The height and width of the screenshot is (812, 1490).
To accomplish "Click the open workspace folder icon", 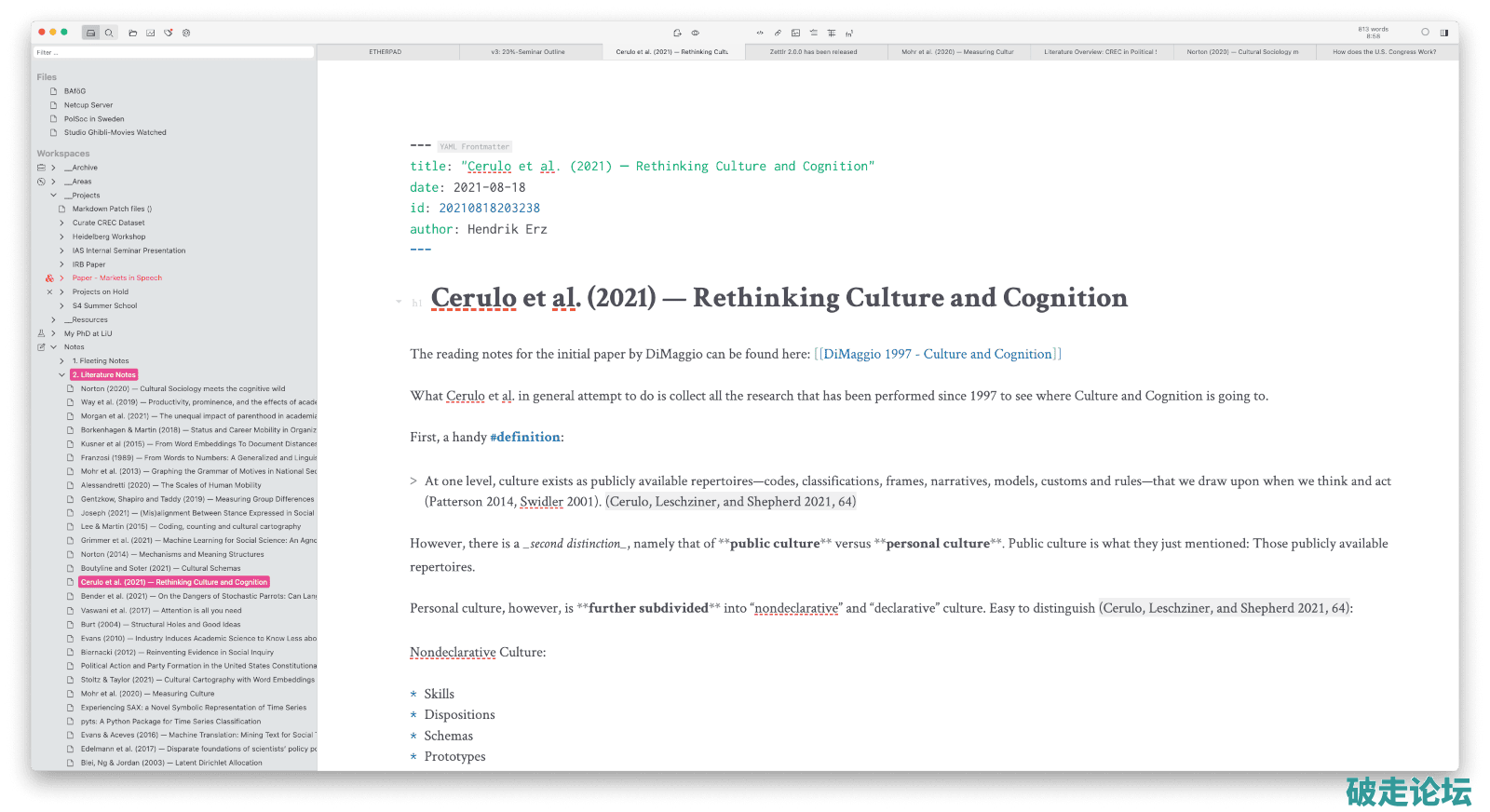I will [x=133, y=33].
